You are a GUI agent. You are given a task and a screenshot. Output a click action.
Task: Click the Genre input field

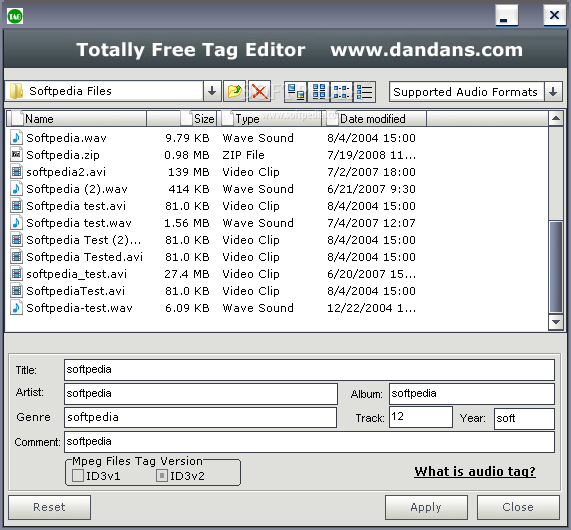[x=200, y=417]
